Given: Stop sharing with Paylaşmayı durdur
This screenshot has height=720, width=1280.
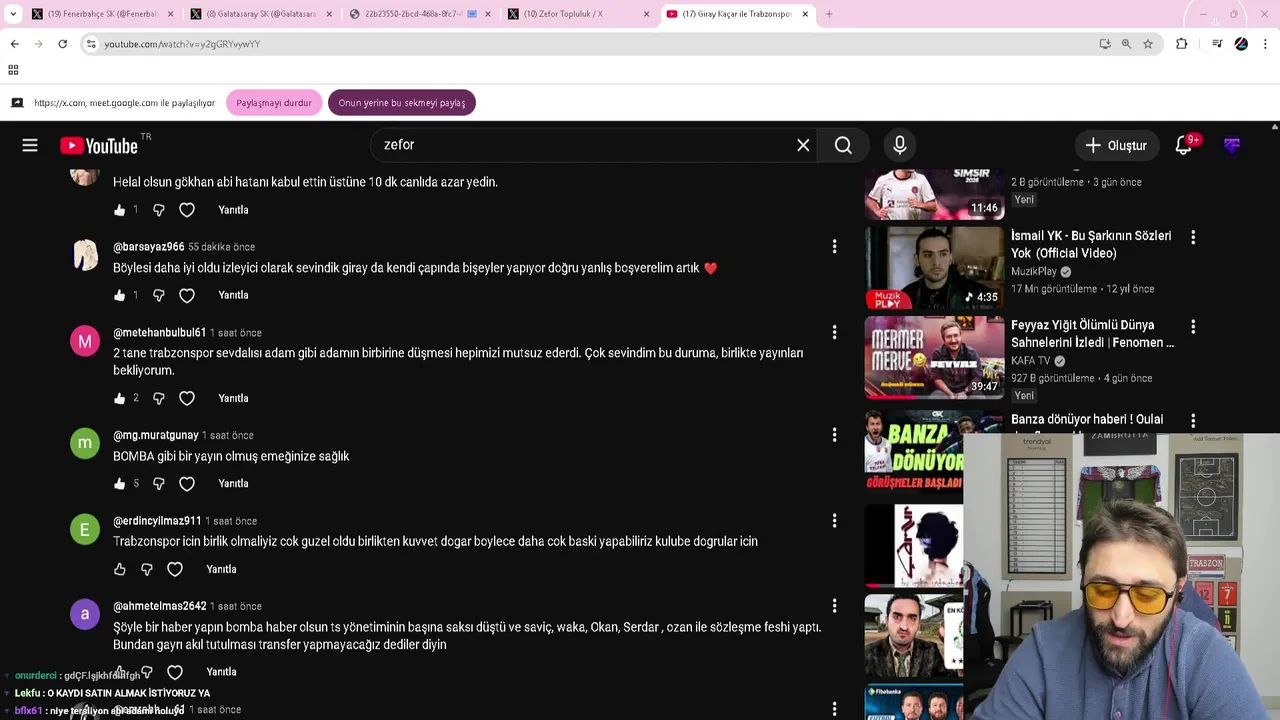Looking at the screenshot, I should [x=274, y=103].
